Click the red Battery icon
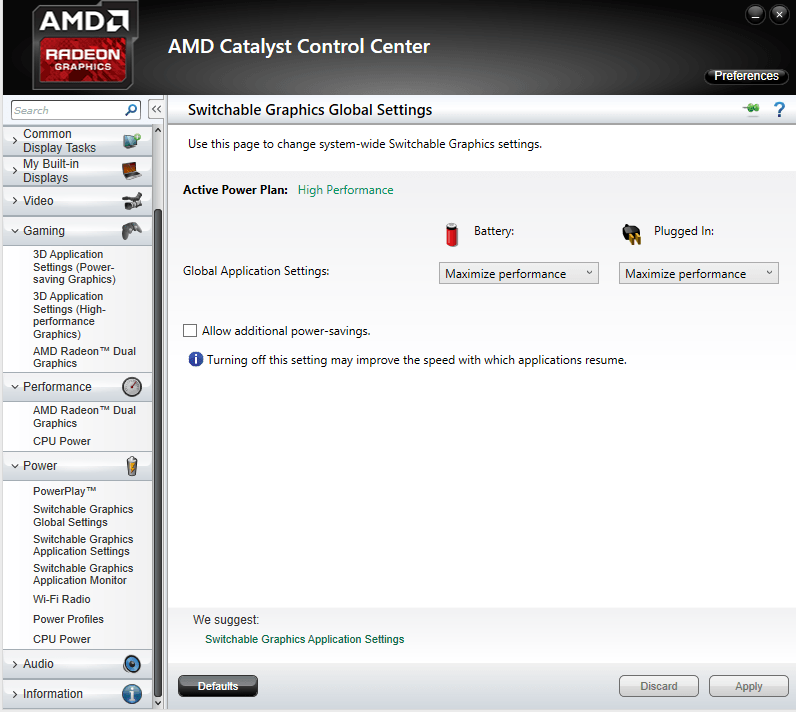 (x=452, y=234)
